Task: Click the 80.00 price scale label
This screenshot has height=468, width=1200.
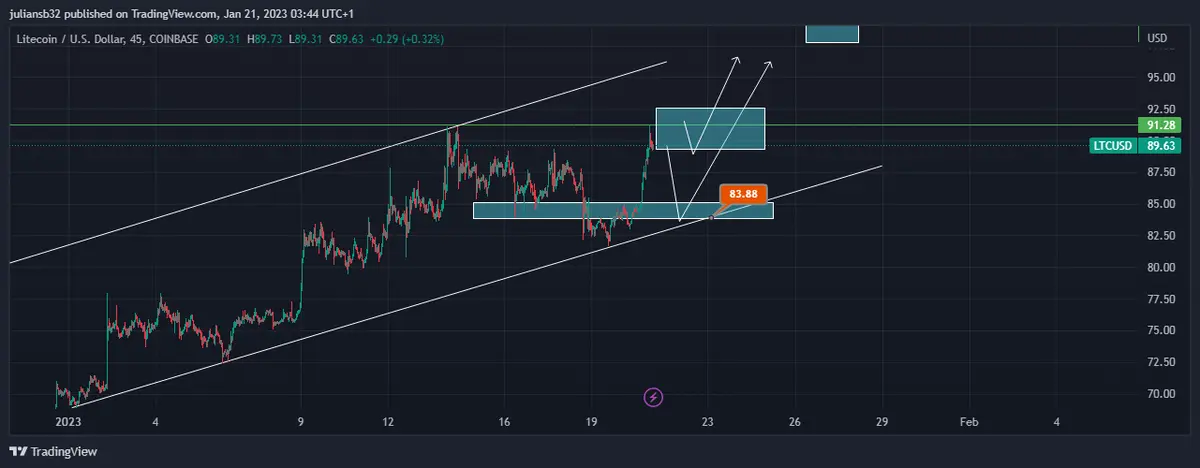Action: coord(1160,267)
